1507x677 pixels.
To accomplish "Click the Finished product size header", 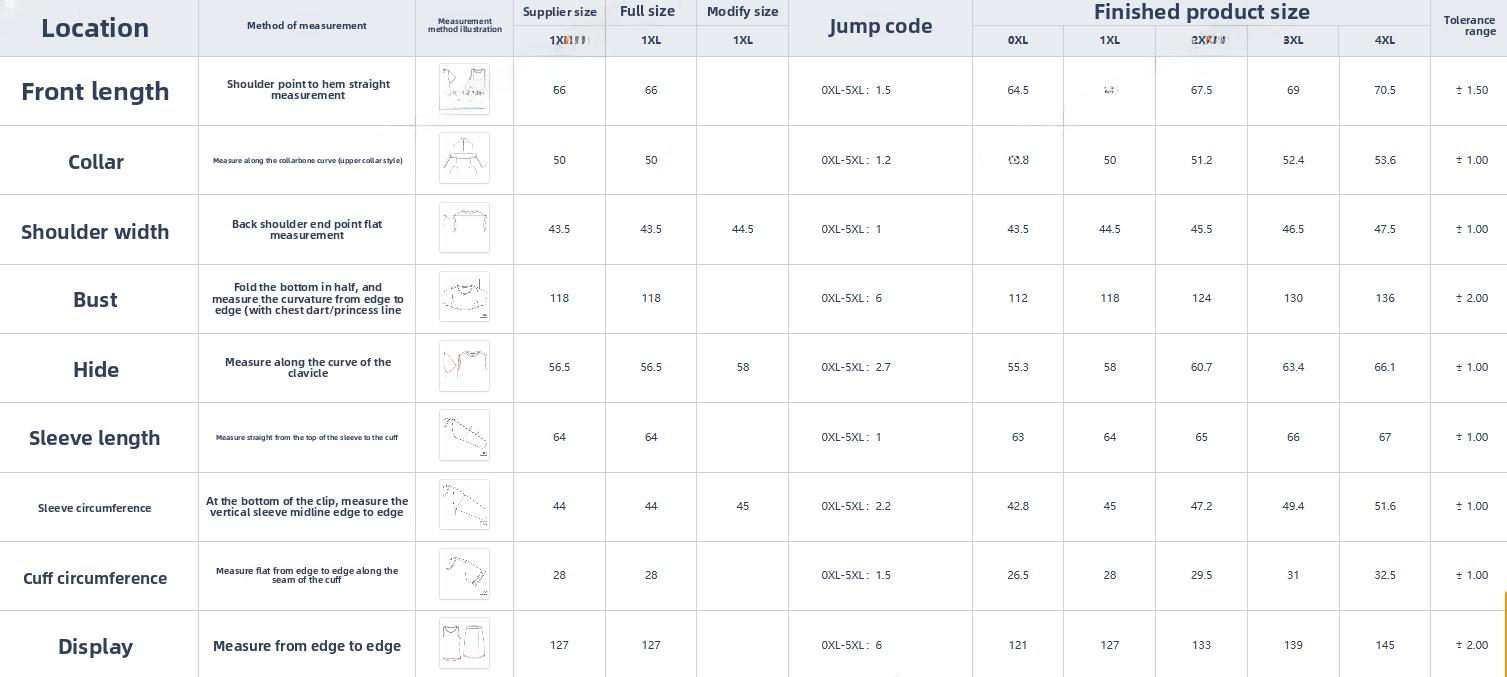I will click(1201, 12).
